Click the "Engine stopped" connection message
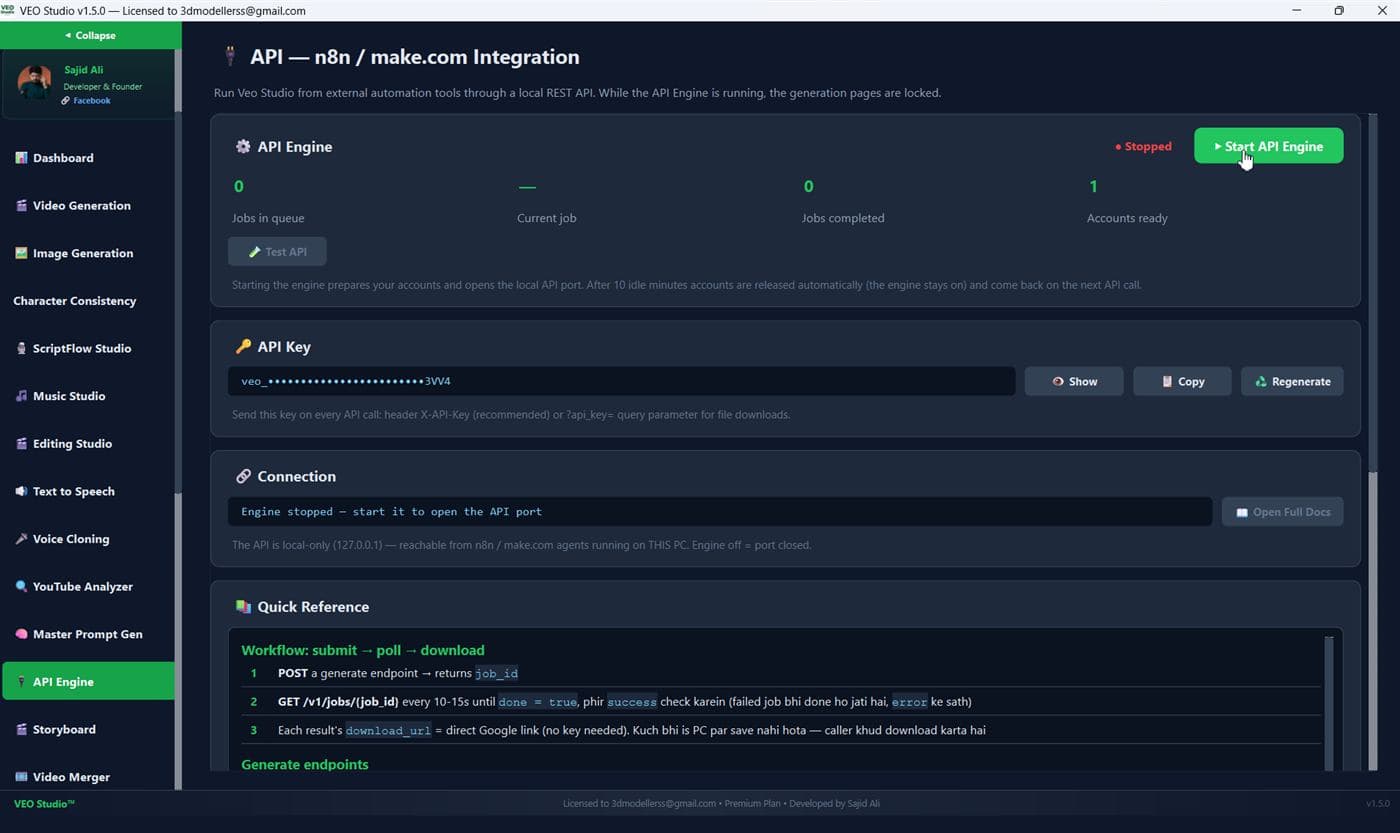The height and width of the screenshot is (833, 1400). pos(391,511)
